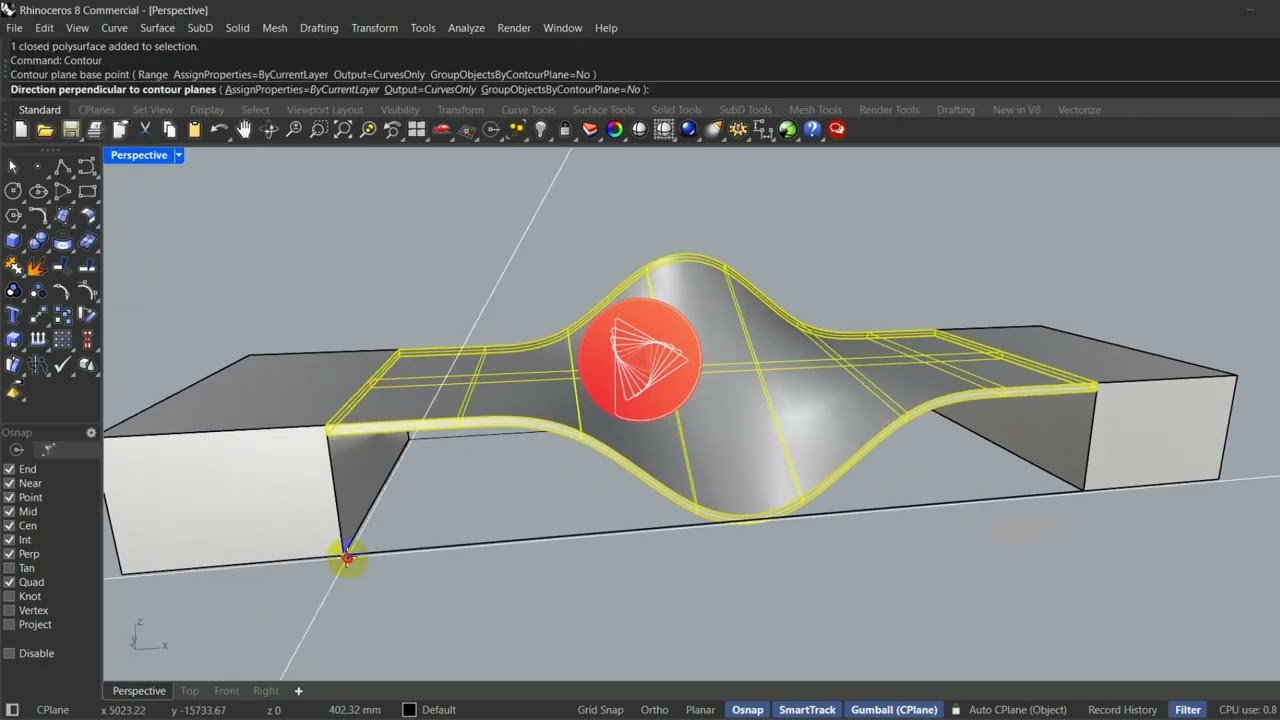Toggle the Cen osnap checkbox
This screenshot has height=720, width=1280.
(10, 526)
